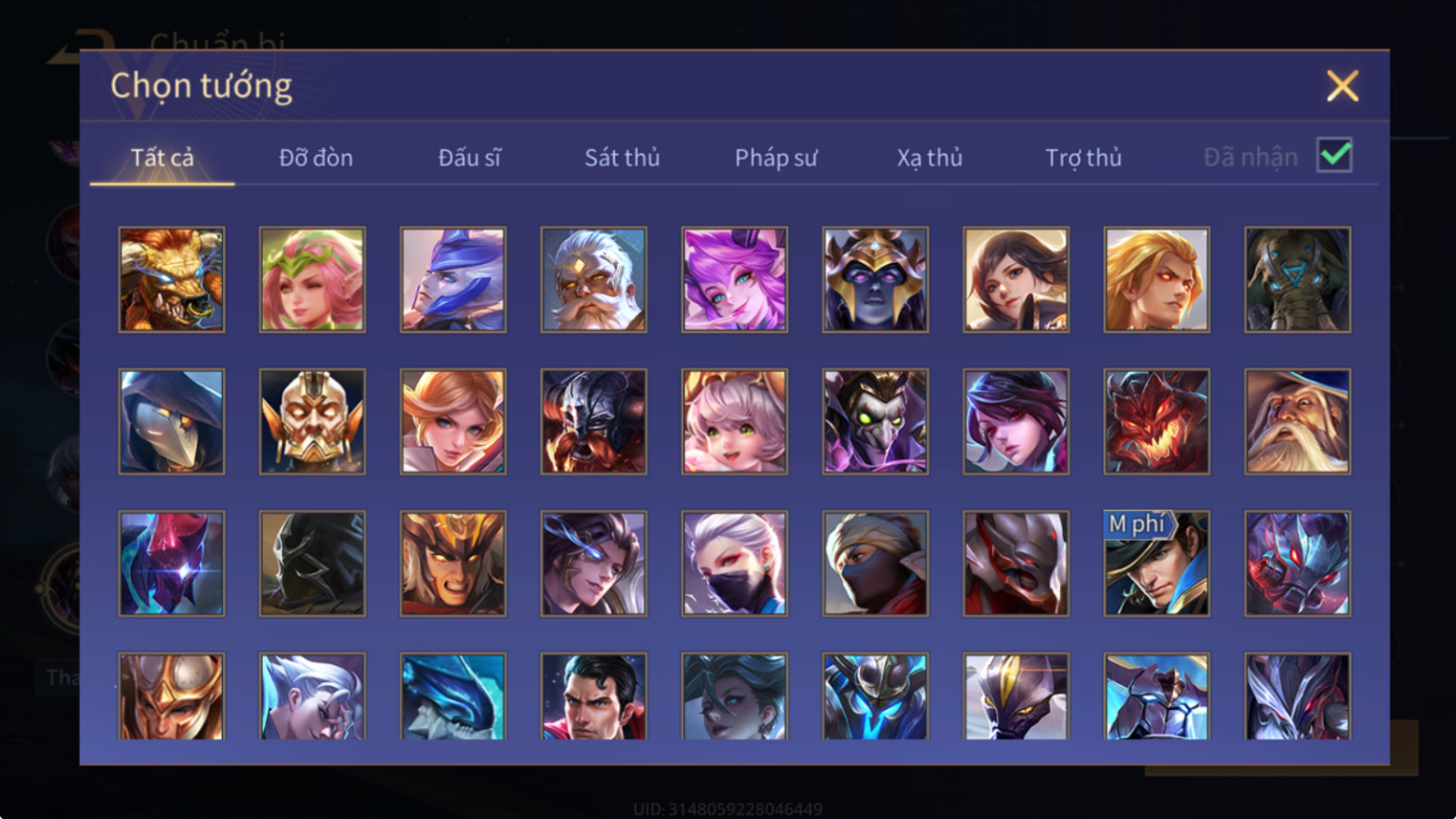Switch to the Đỡ đòn tab
The image size is (1456, 819).
pos(316,158)
